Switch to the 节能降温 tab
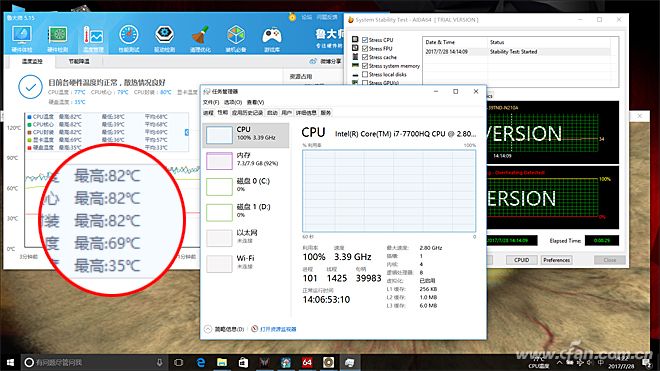660x371 pixels. click(x=79, y=61)
